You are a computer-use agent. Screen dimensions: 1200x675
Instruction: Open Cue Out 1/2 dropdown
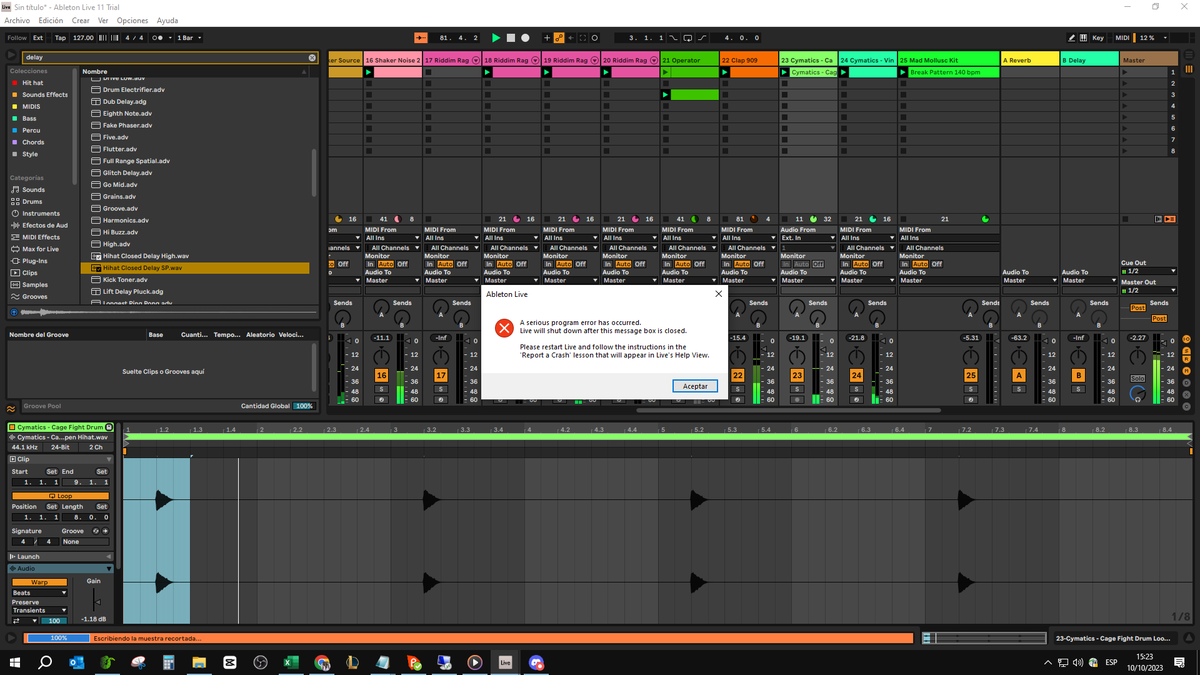[x=1148, y=271]
